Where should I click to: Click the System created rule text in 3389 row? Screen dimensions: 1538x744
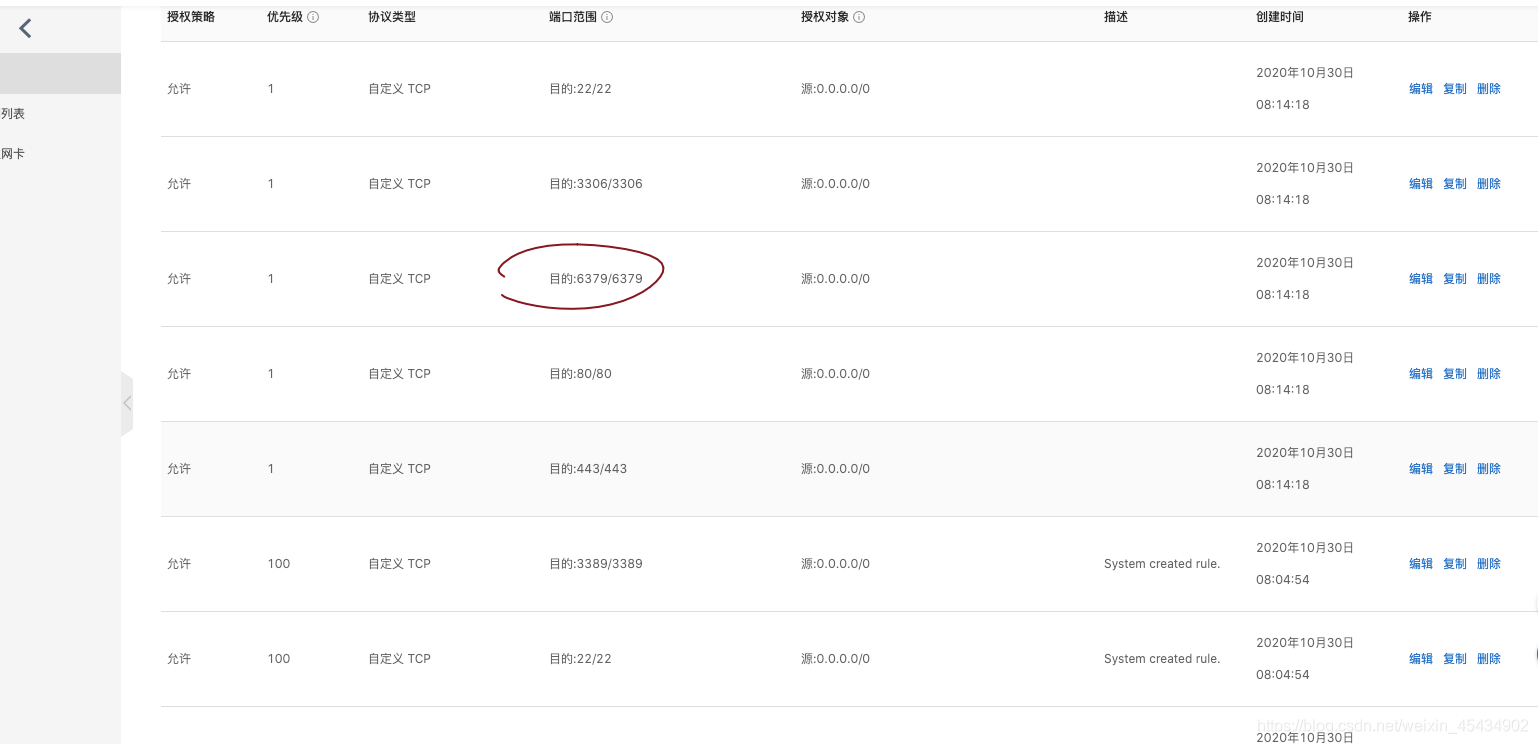coord(1162,564)
